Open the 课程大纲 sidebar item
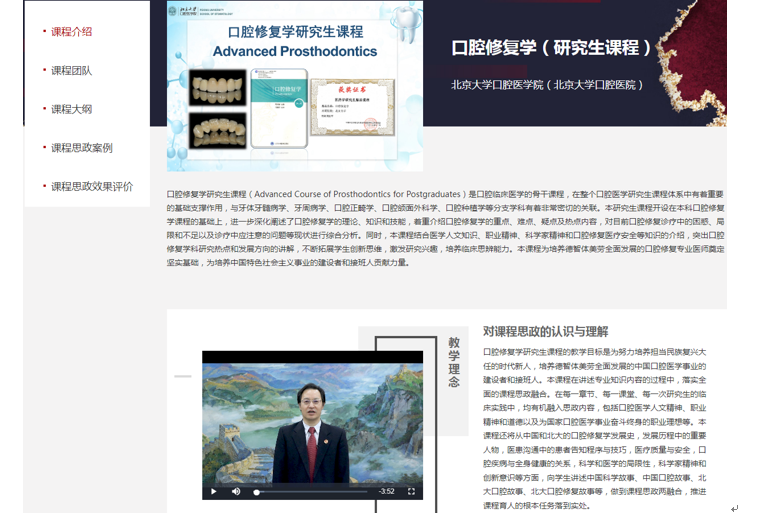 pyautogui.click(x=71, y=109)
